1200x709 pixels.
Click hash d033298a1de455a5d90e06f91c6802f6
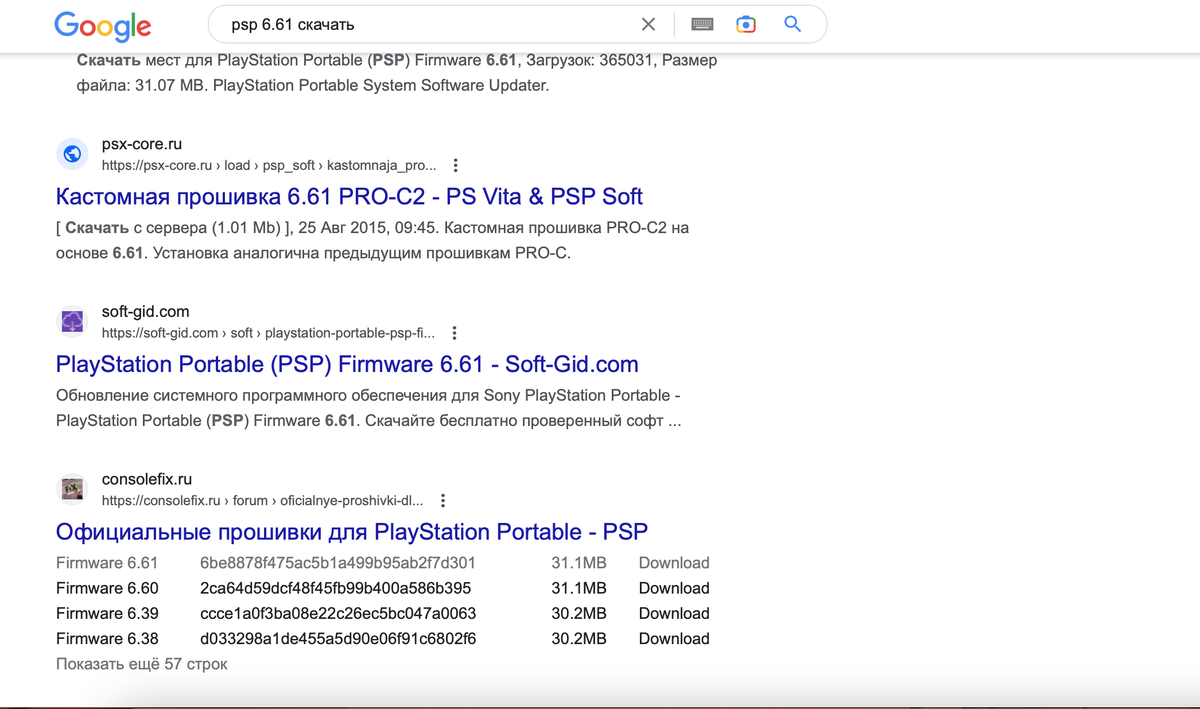tap(338, 638)
